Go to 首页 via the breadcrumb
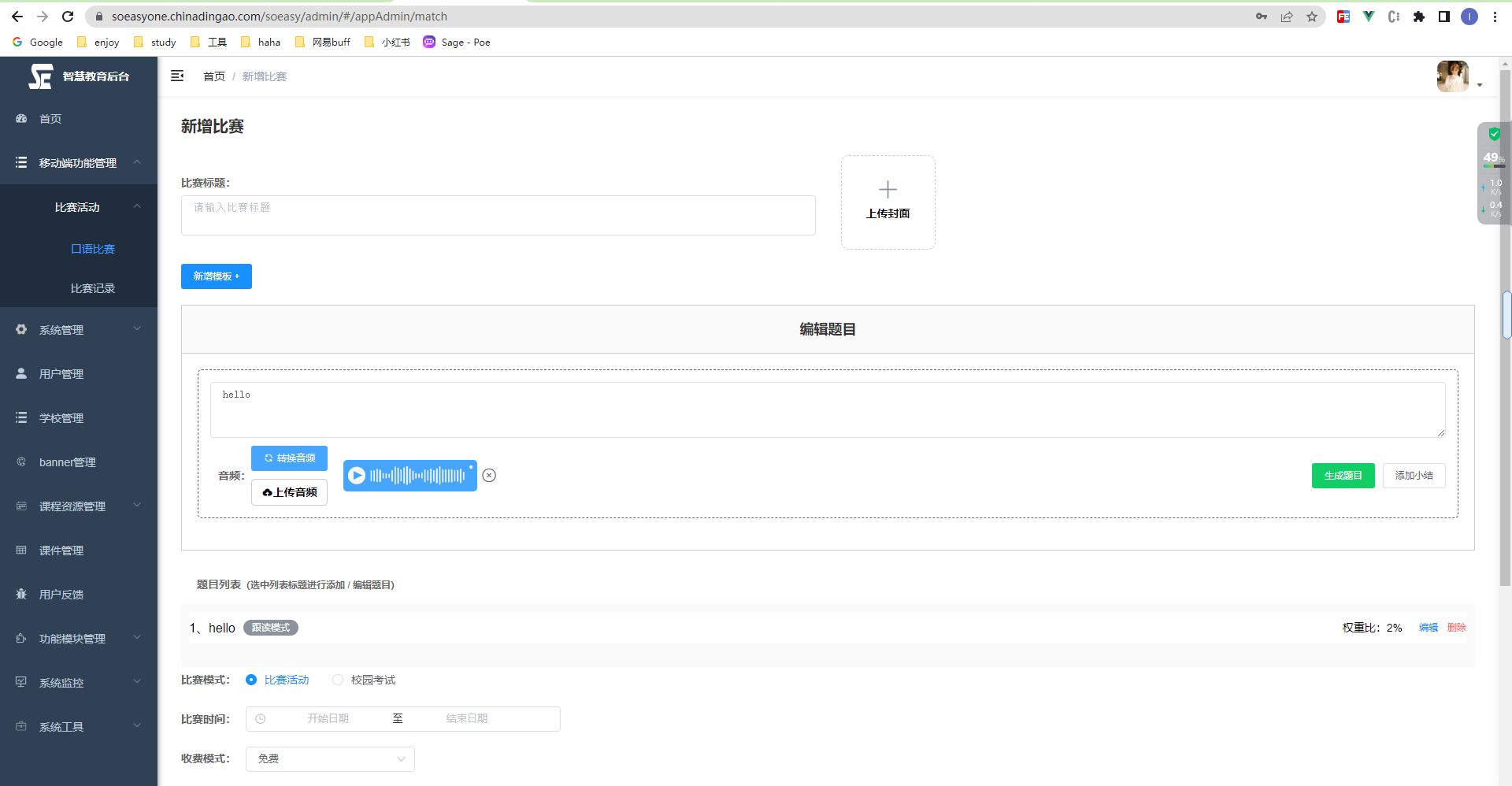The image size is (1512, 786). pyautogui.click(x=214, y=76)
